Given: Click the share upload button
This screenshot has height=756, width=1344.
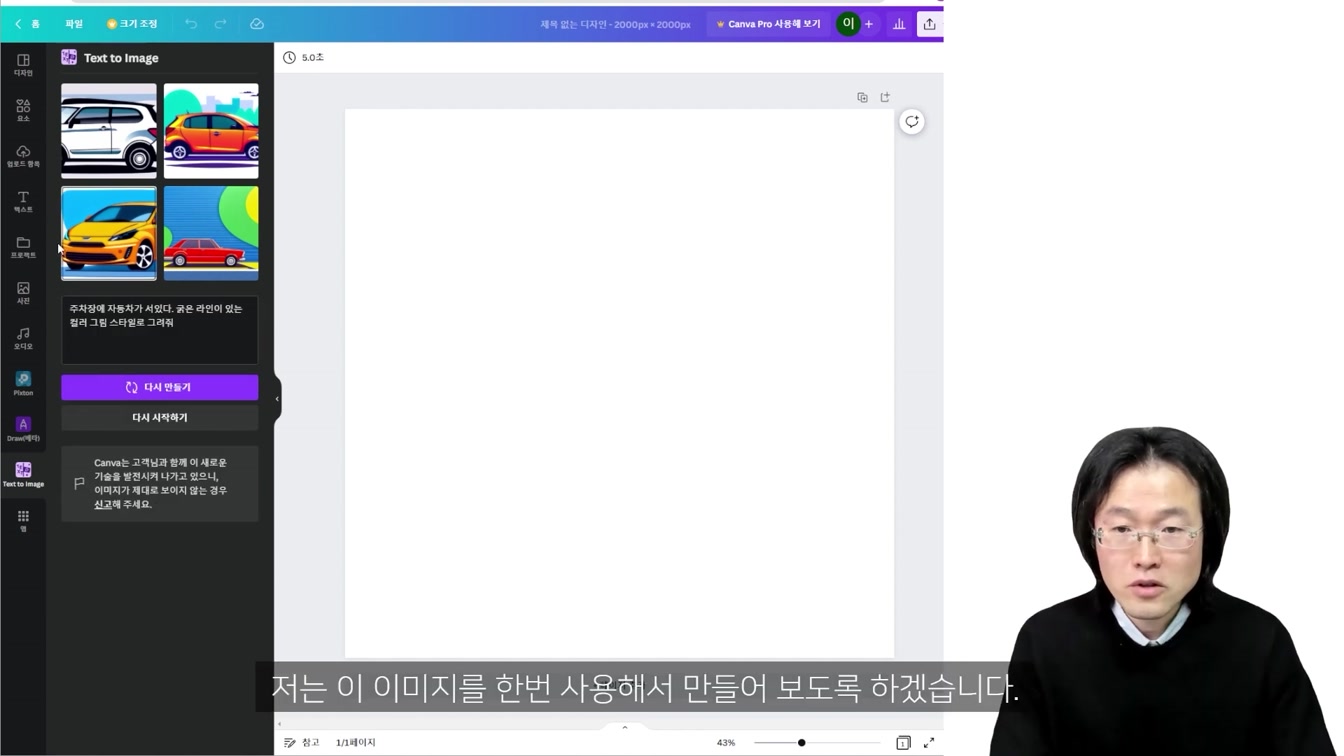Looking at the screenshot, I should (929, 24).
